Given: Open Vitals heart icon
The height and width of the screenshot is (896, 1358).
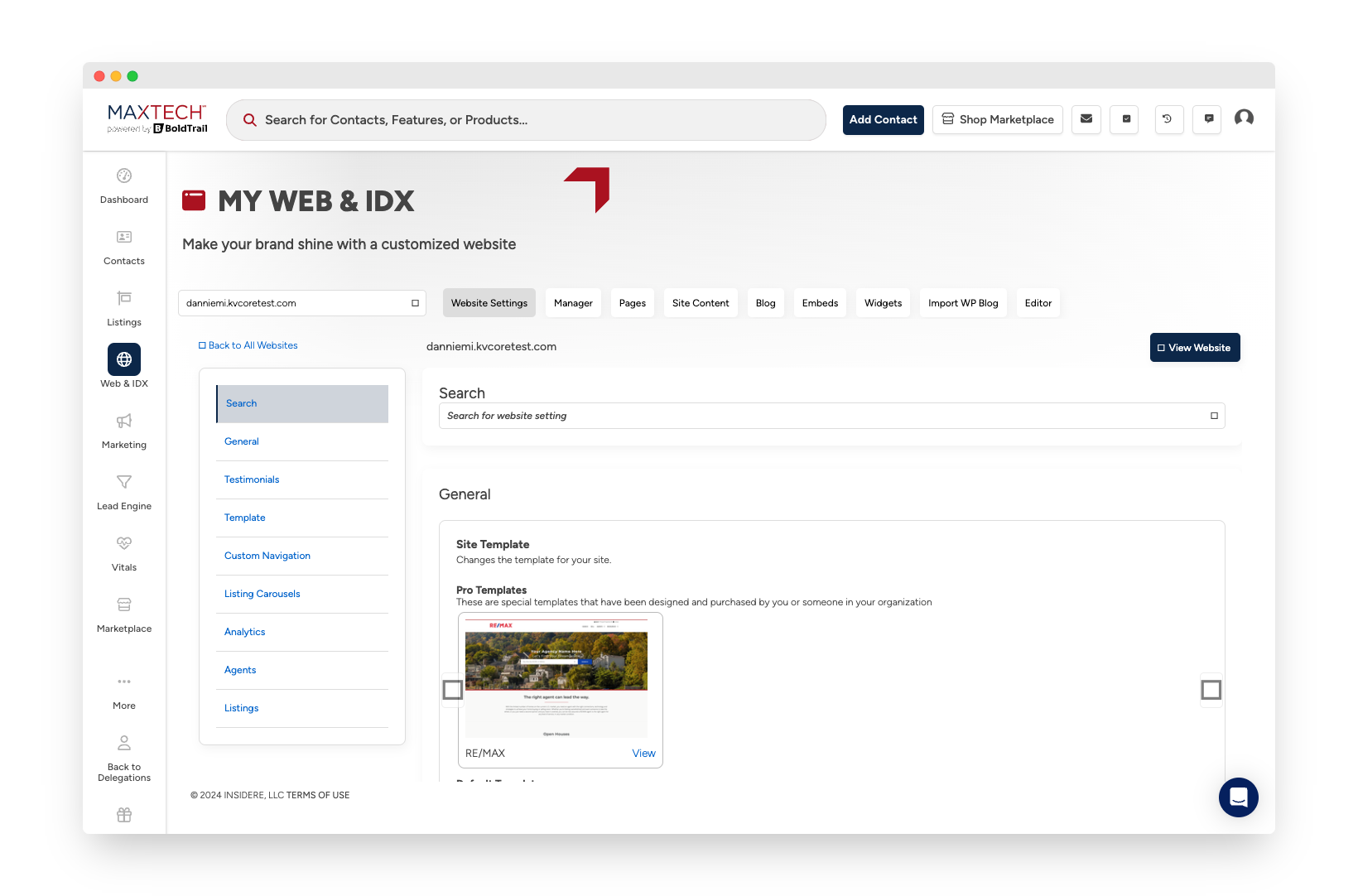Looking at the screenshot, I should coord(124,544).
